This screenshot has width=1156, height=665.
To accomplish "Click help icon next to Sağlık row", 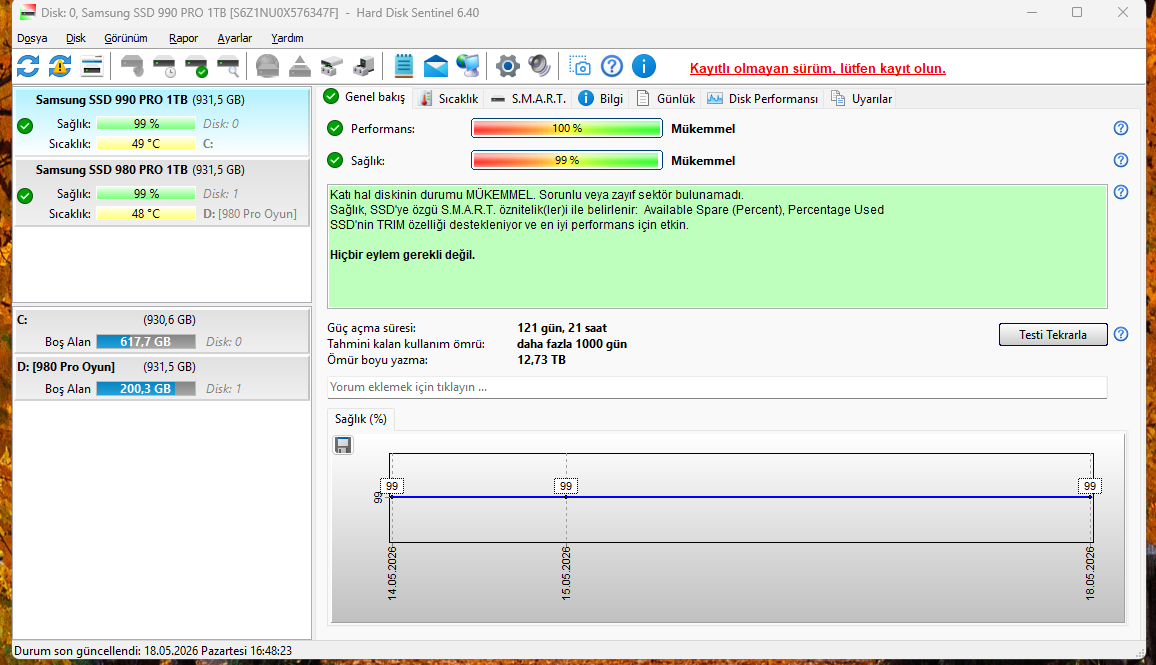I will click(1121, 160).
